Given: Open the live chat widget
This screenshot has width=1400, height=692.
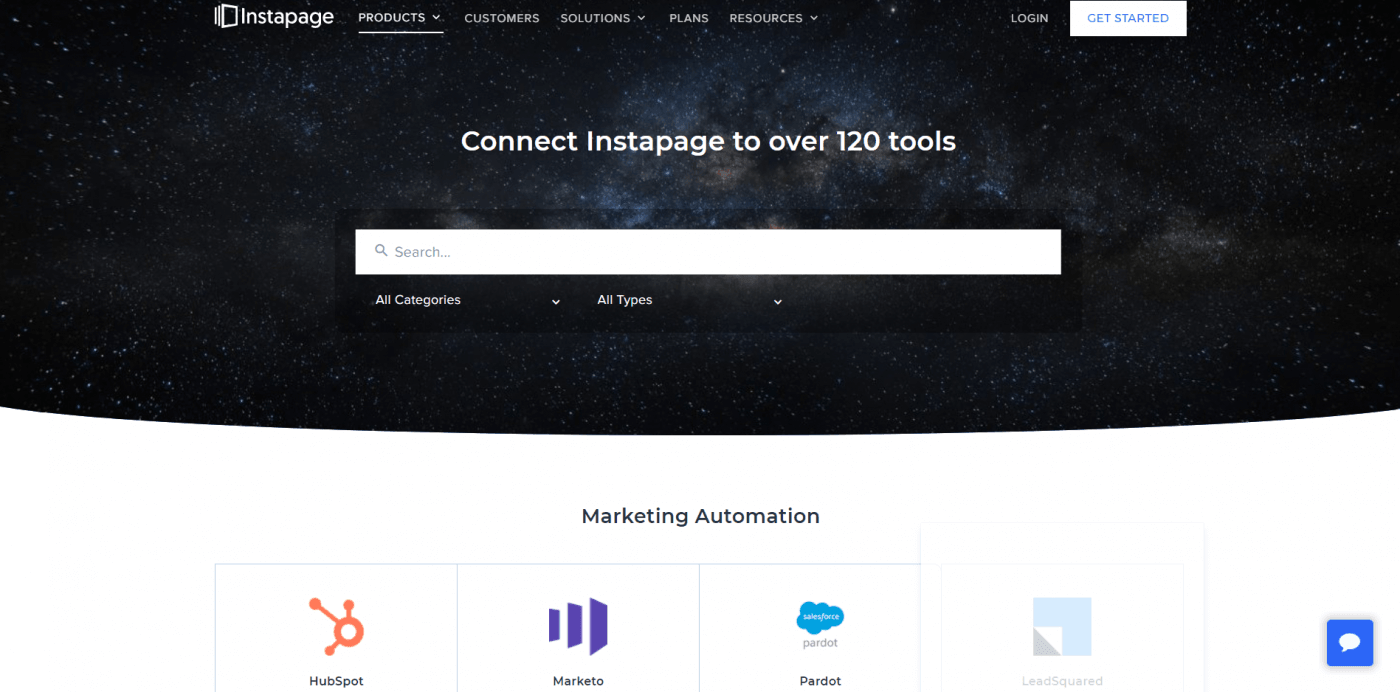Looking at the screenshot, I should click(1350, 643).
